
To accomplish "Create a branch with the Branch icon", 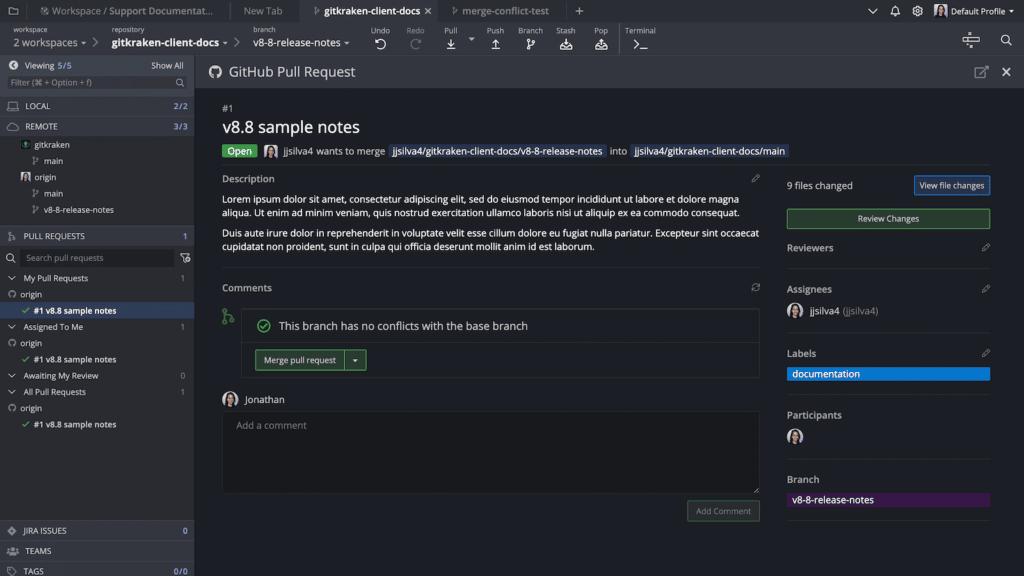I will point(530,44).
